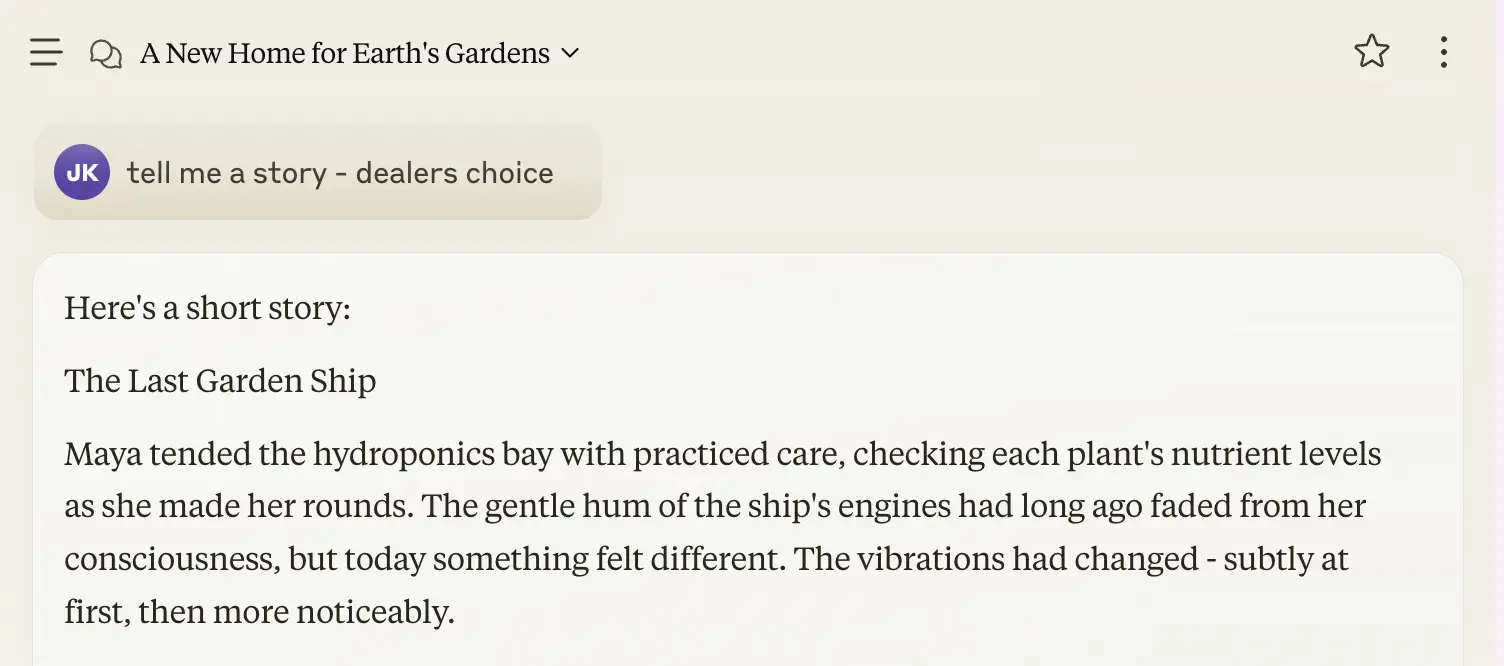
Task: Open the three-dot more options menu
Action: (x=1443, y=52)
